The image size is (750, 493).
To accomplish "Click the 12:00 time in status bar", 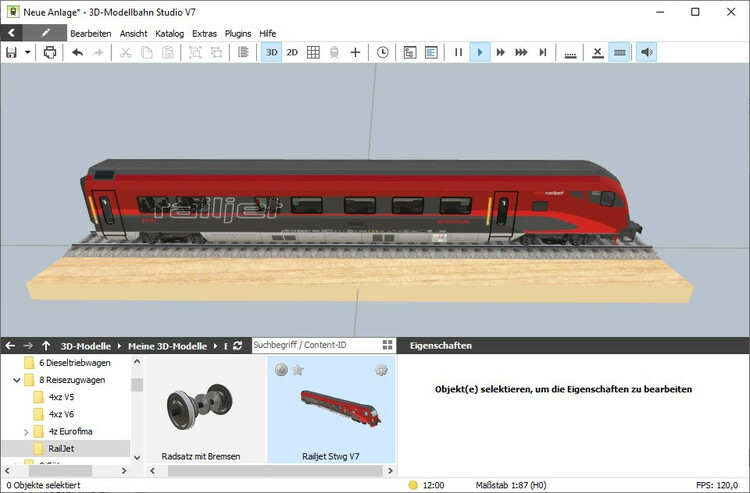I will pos(433,485).
